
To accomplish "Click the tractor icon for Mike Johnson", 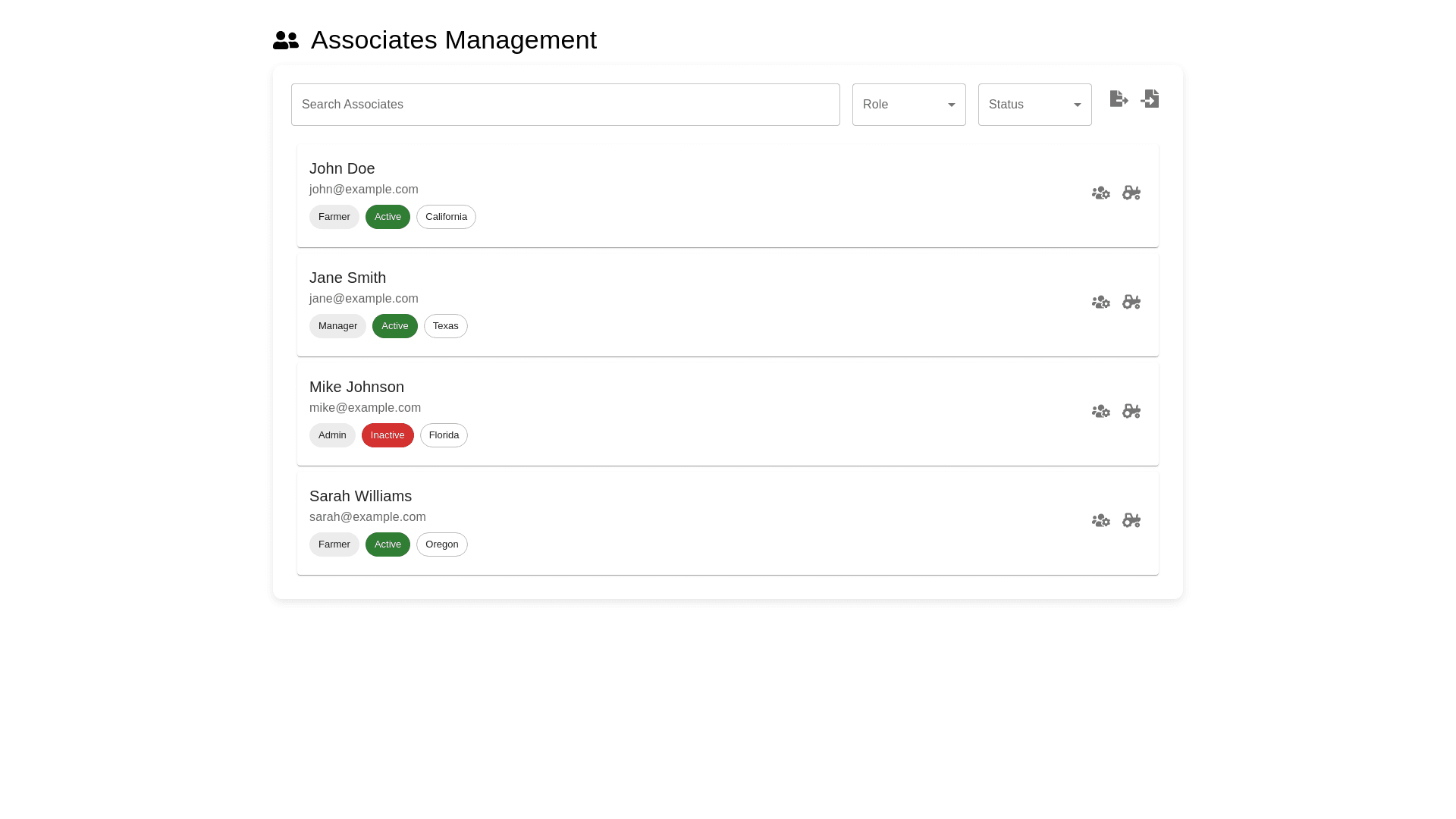I will pyautogui.click(x=1131, y=412).
